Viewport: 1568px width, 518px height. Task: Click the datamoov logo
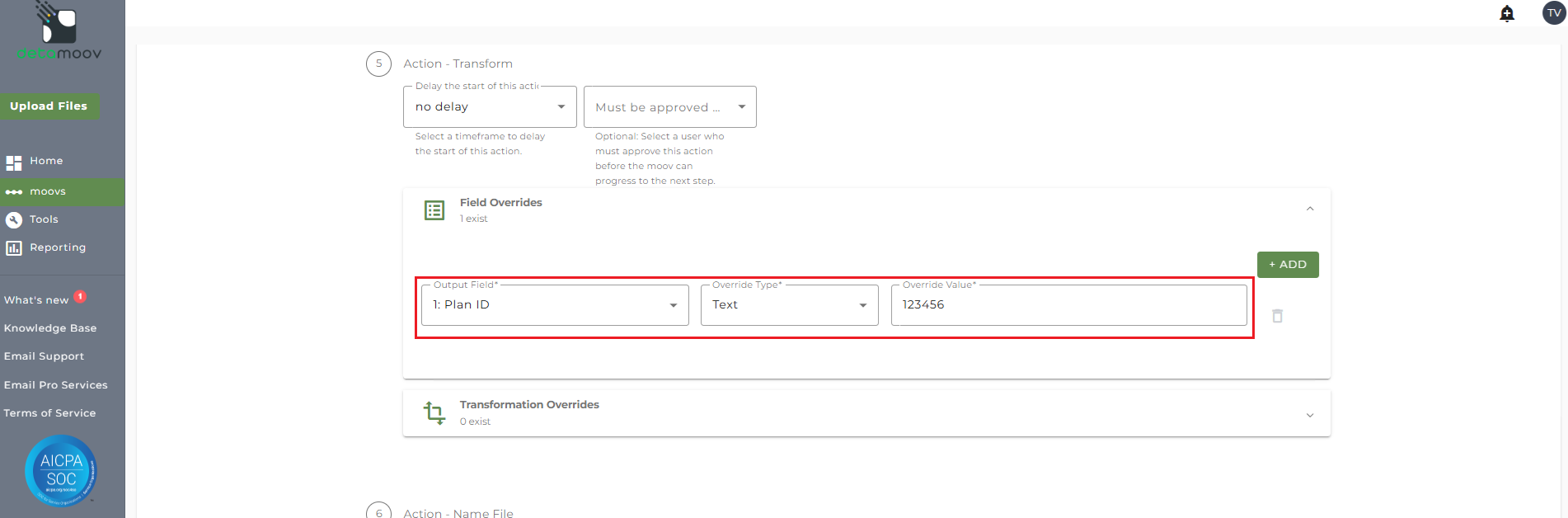click(59, 33)
